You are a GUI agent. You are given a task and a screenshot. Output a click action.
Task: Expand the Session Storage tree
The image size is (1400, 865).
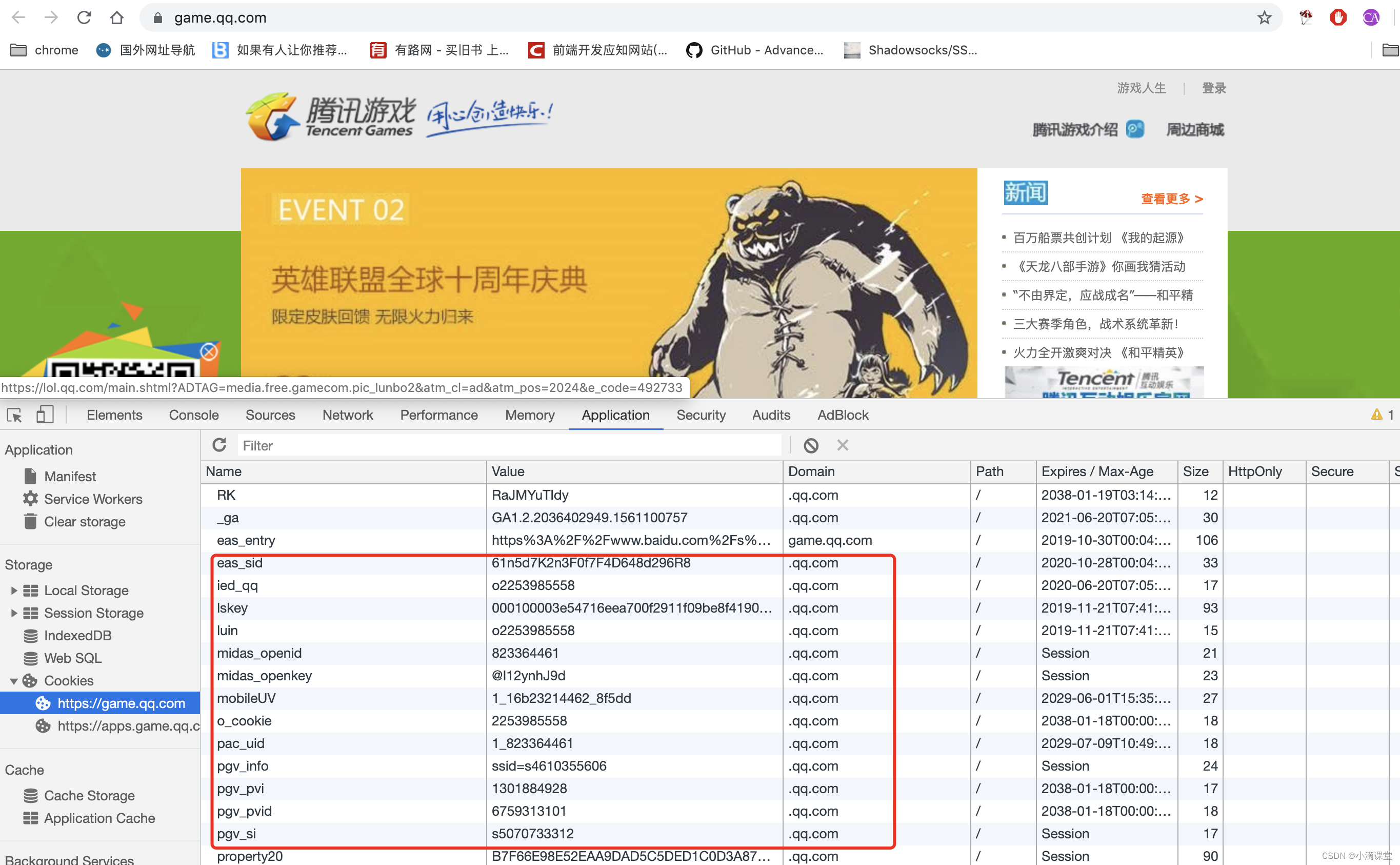(14, 613)
